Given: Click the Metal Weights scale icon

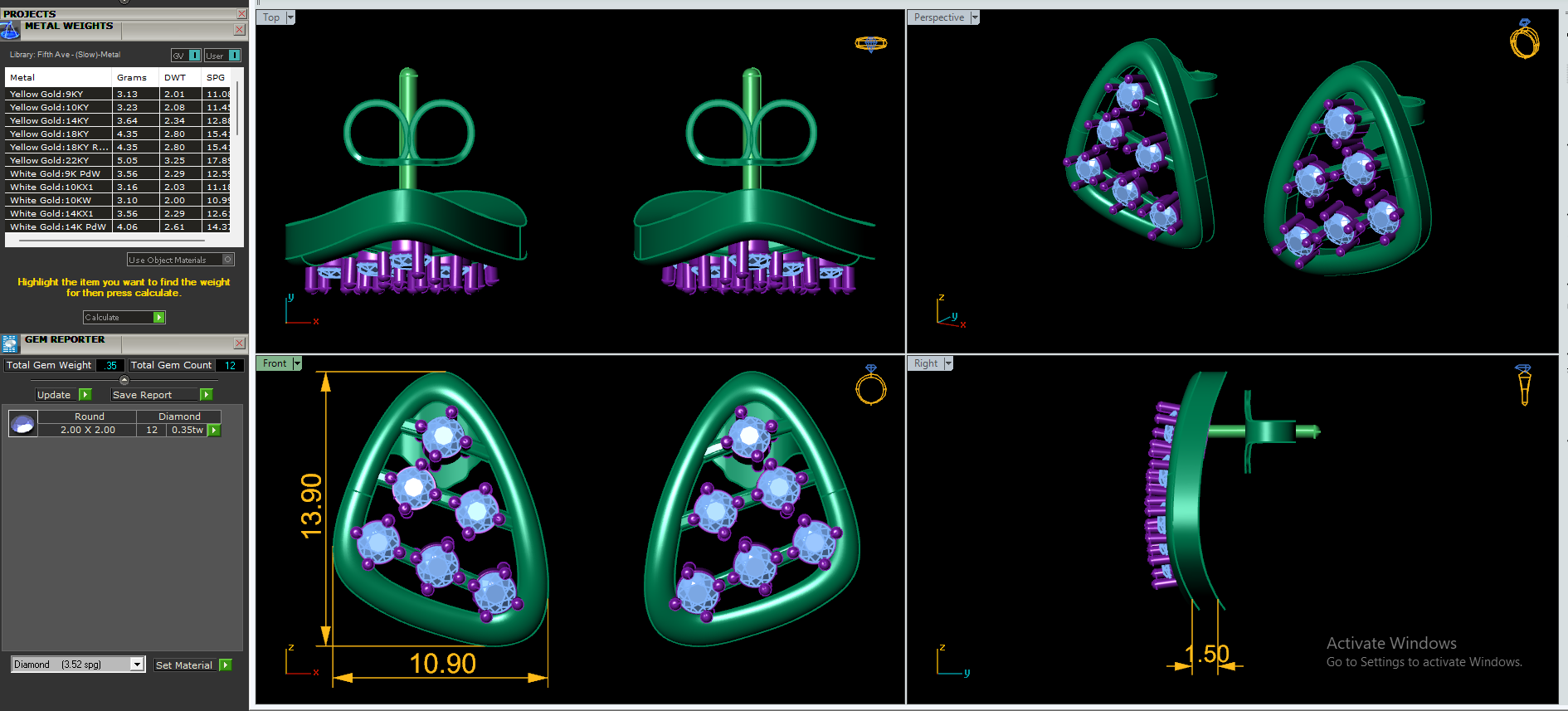Looking at the screenshot, I should [x=9, y=31].
